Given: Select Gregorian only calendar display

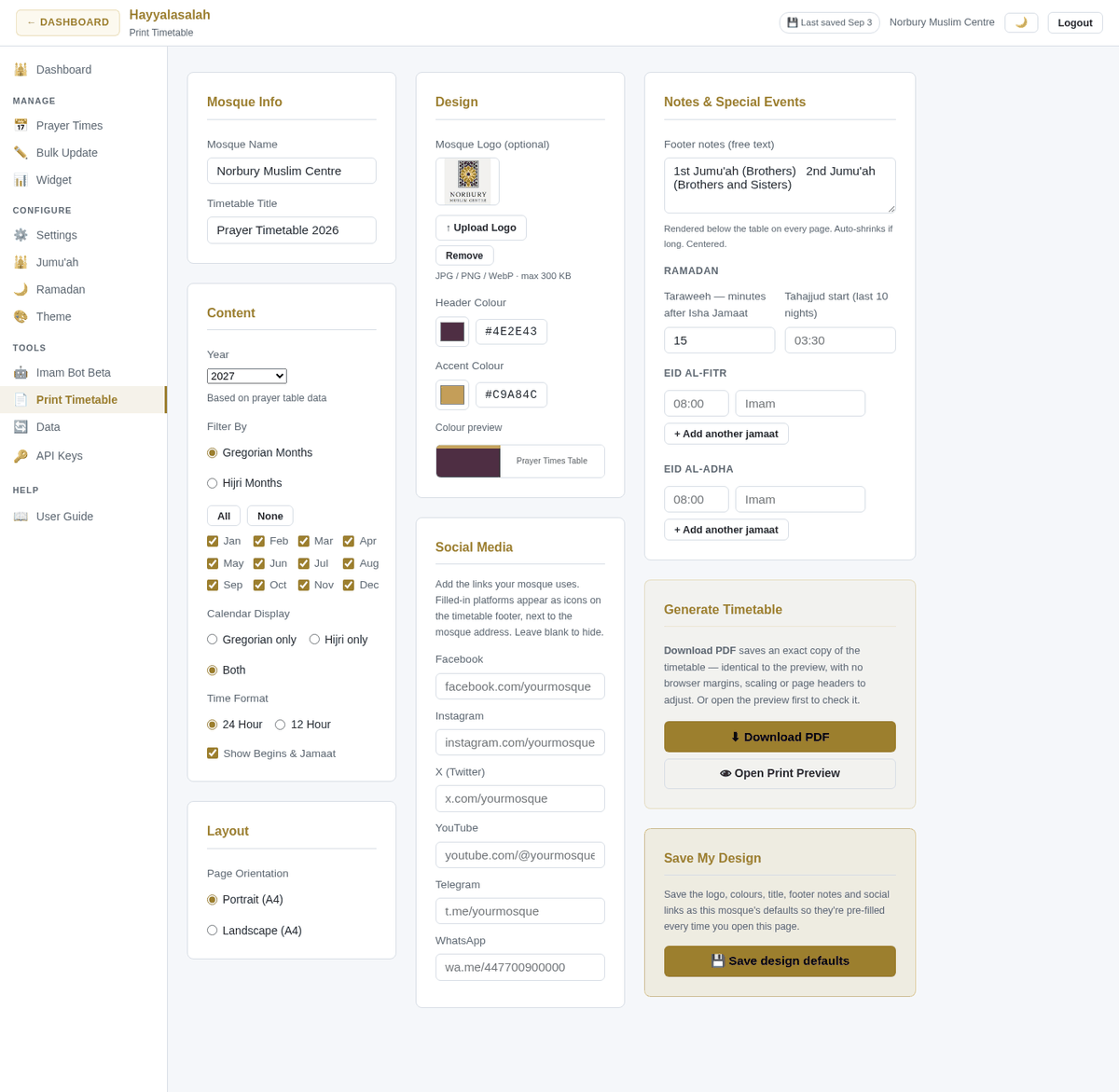Looking at the screenshot, I should [x=212, y=639].
